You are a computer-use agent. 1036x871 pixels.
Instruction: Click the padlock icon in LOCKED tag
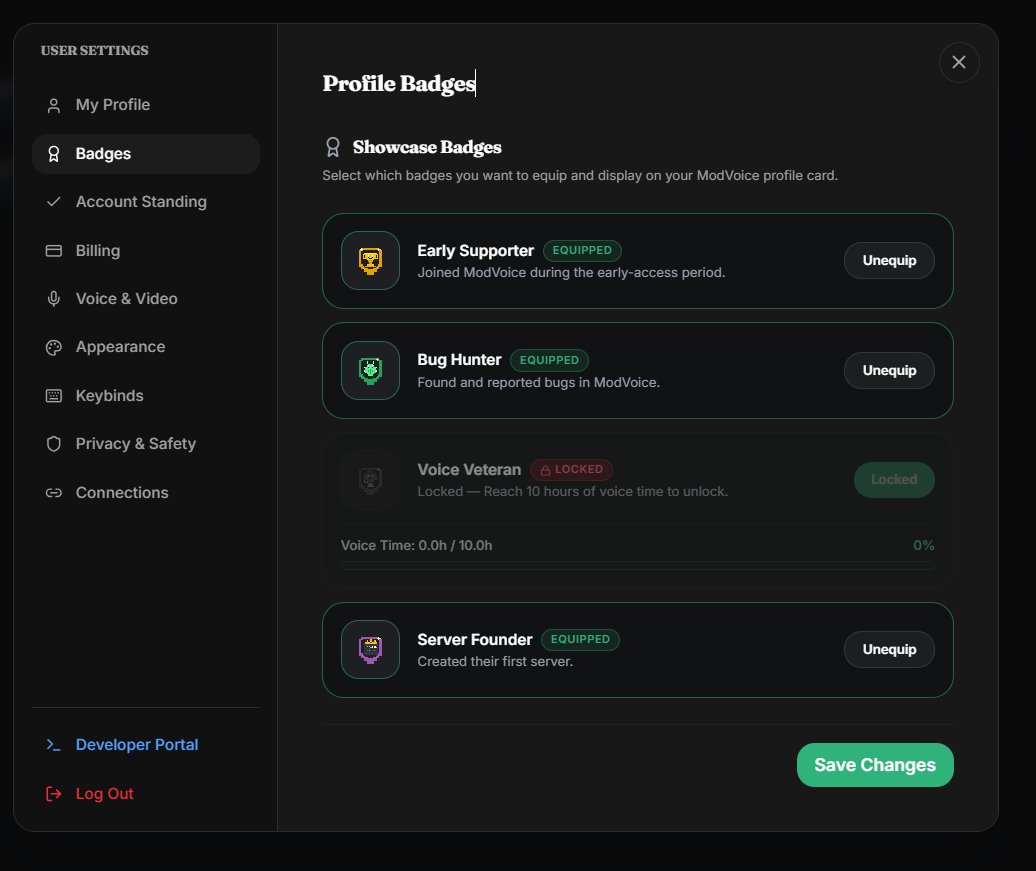click(546, 470)
